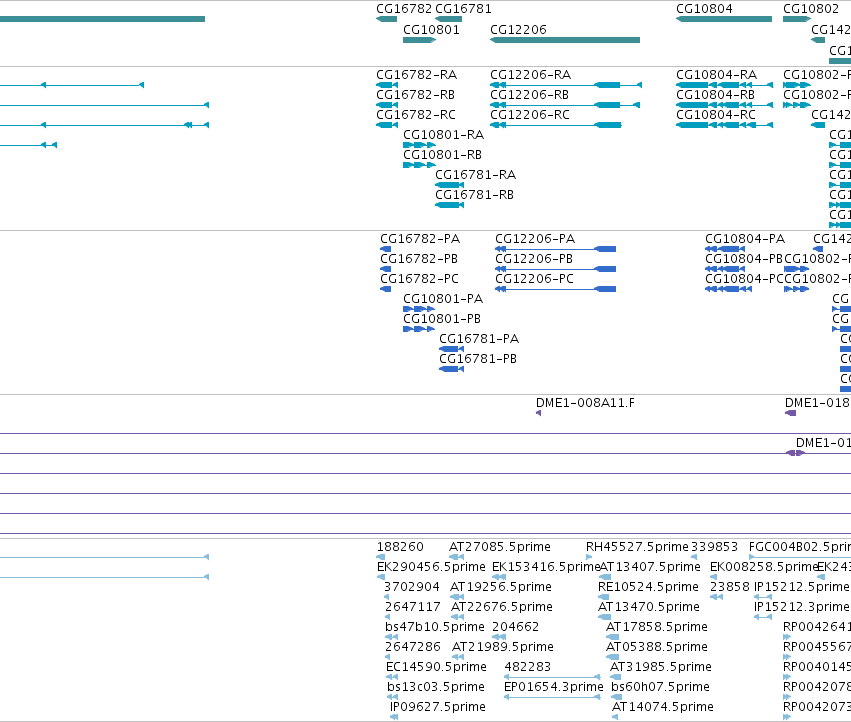Viewport: 851px width, 722px height.
Task: Select the CG16781 gene label
Action: coord(463,9)
